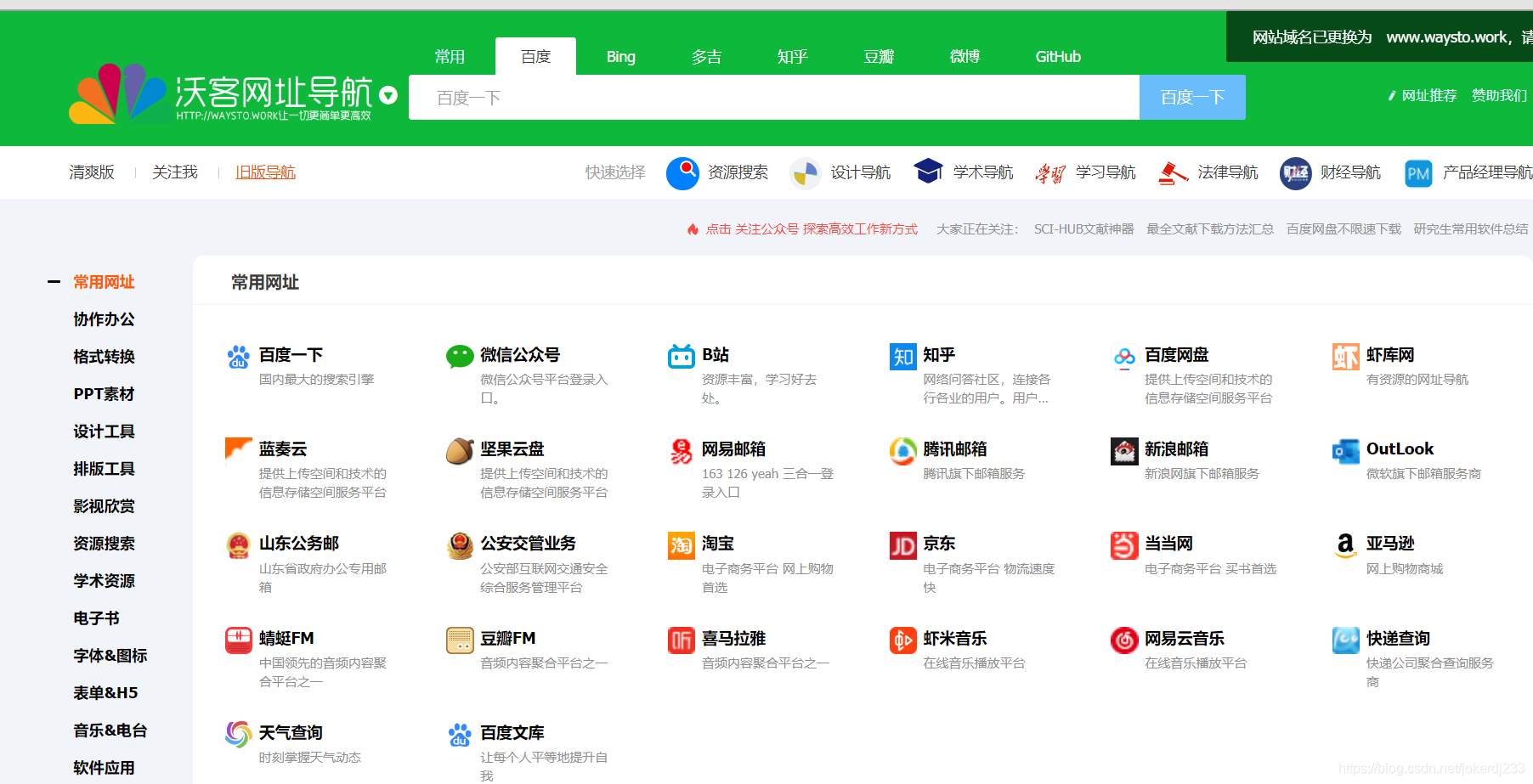Click the 关注我 link
Screen dimensions: 1533x784
tap(174, 172)
